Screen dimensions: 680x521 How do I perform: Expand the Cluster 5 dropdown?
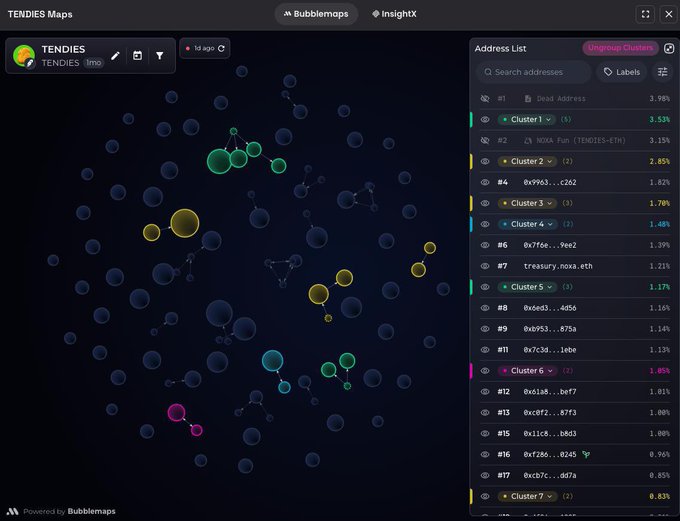tap(527, 287)
